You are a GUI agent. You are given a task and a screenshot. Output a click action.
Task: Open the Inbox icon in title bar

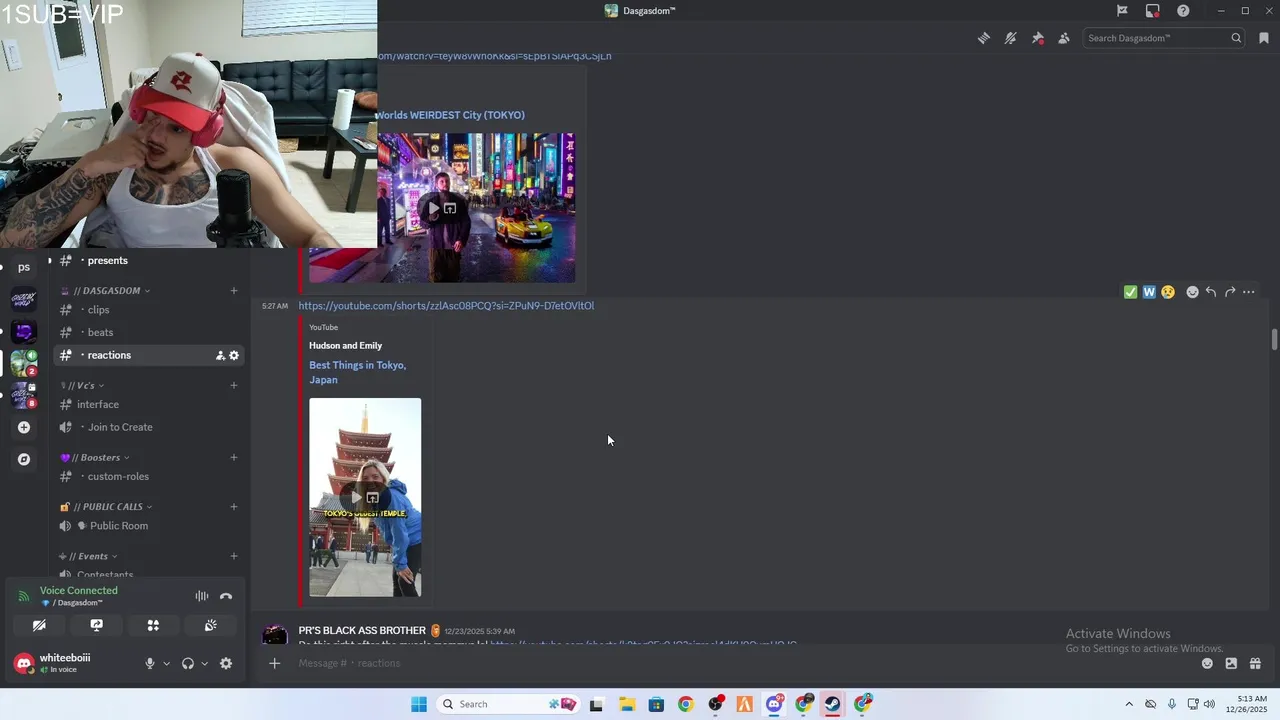[x=1153, y=11]
